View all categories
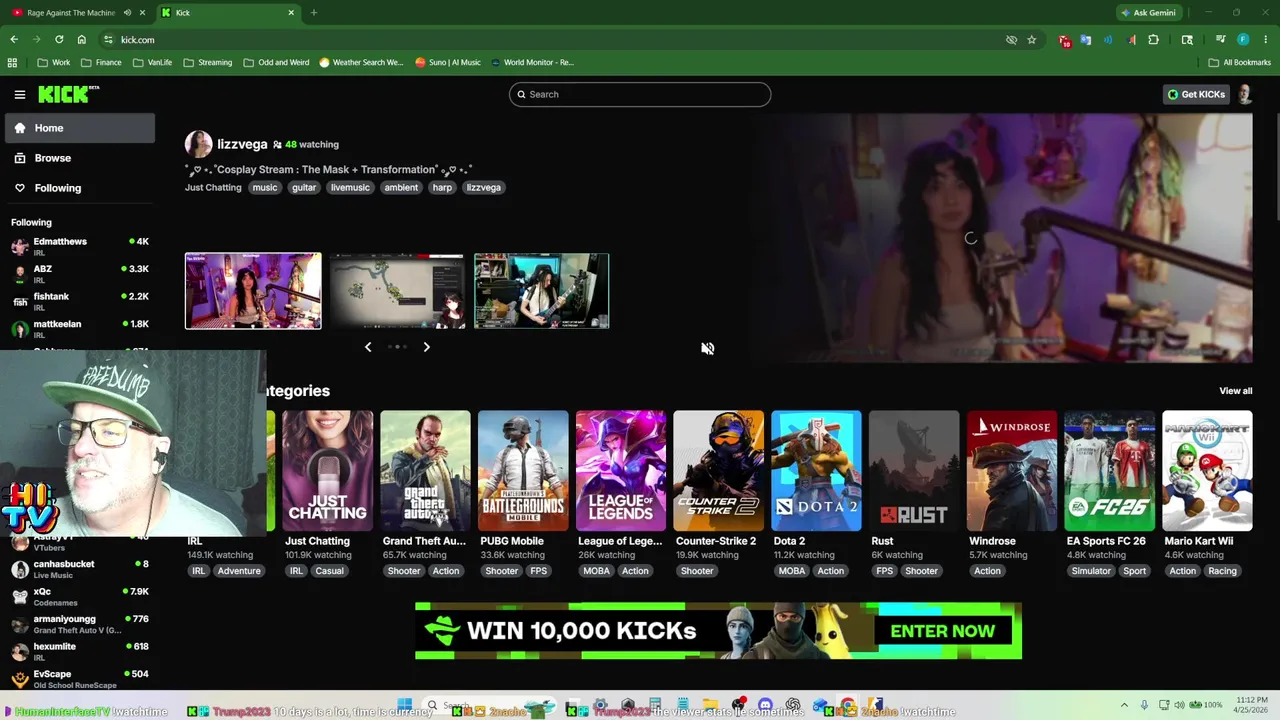The image size is (1280, 720). [1235, 391]
